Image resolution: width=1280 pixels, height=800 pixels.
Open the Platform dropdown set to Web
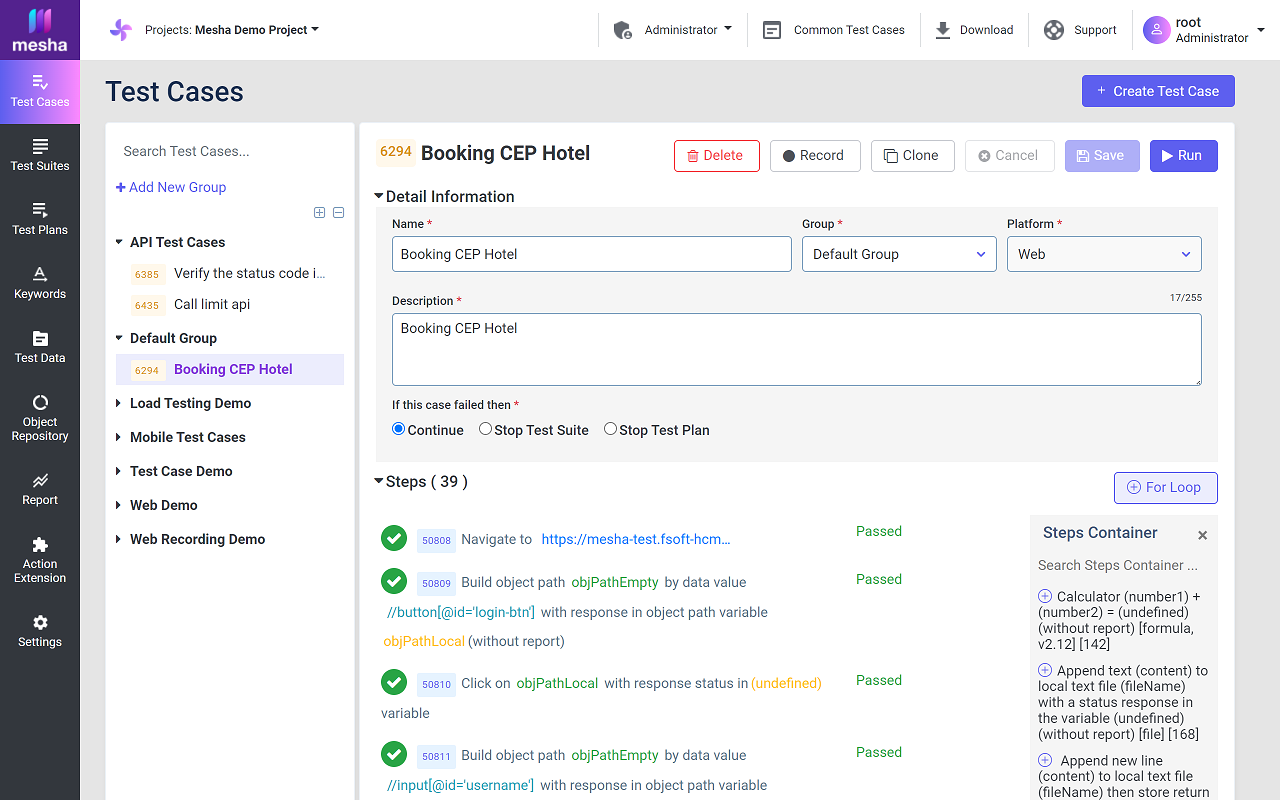(1103, 254)
